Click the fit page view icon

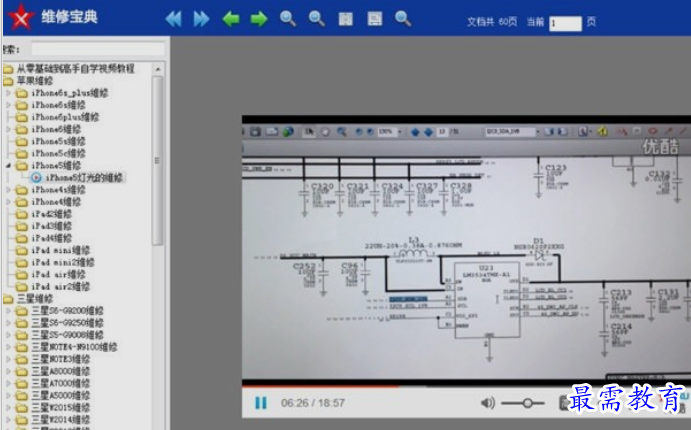click(346, 19)
